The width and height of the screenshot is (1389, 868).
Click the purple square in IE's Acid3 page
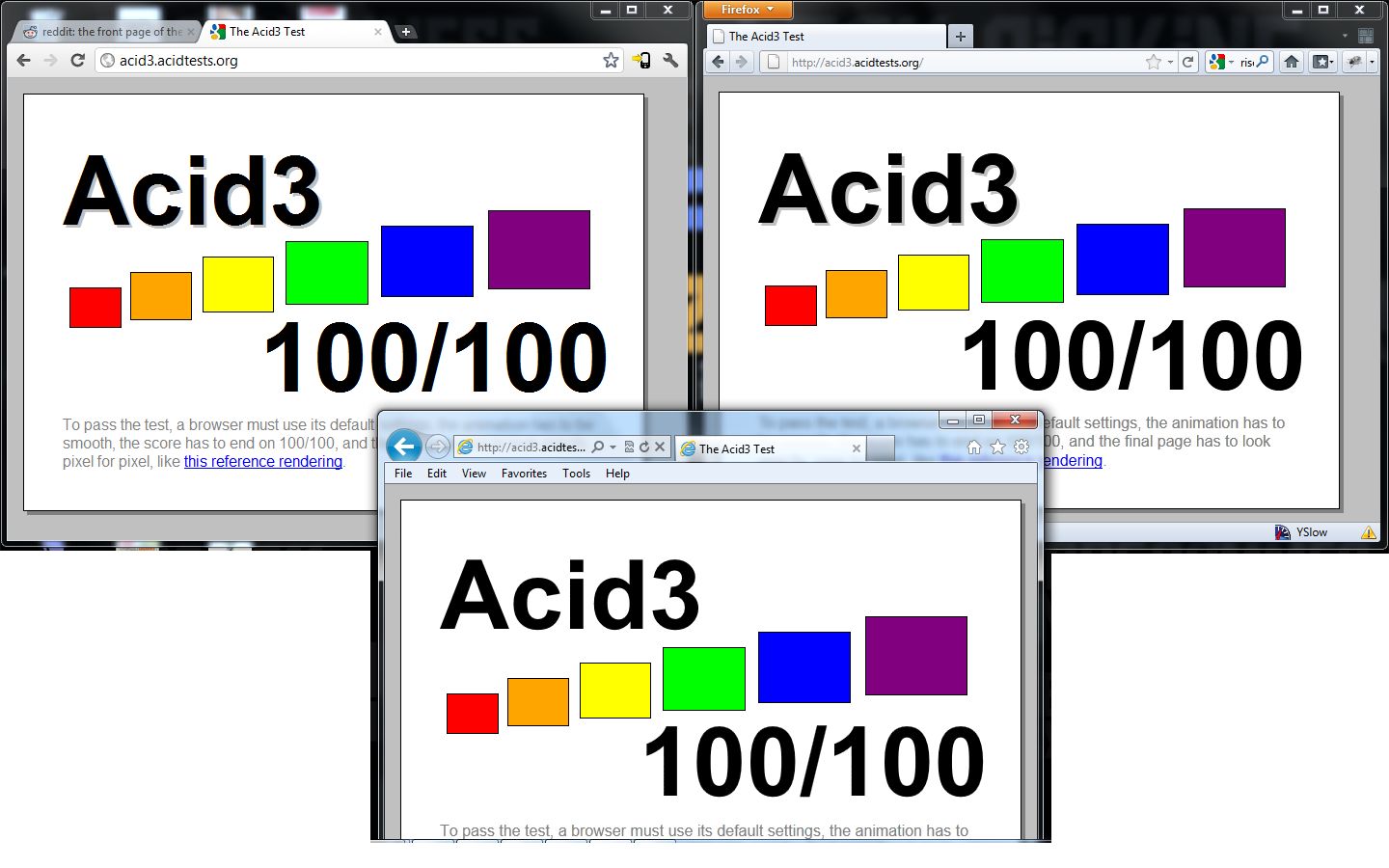point(915,656)
